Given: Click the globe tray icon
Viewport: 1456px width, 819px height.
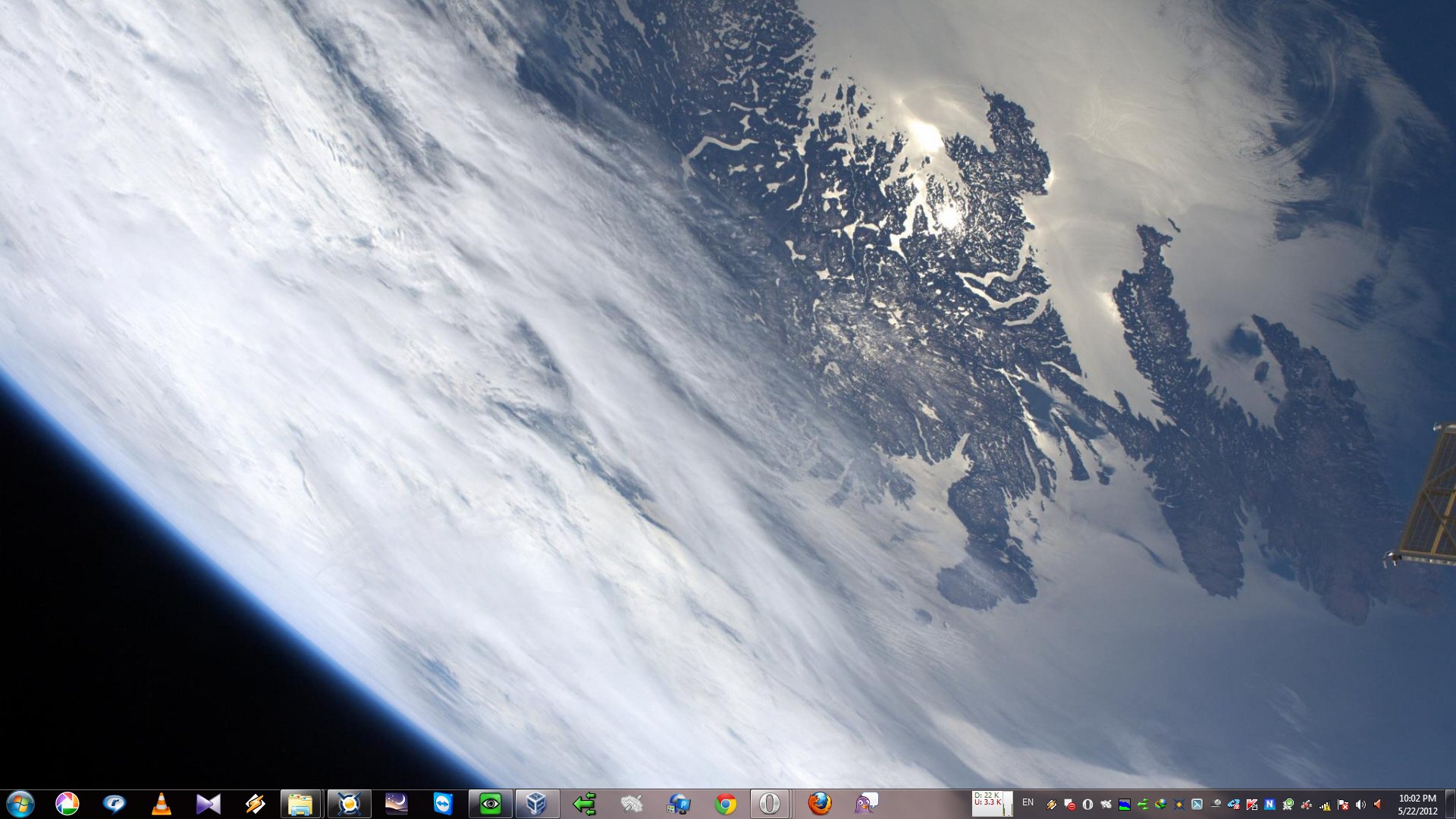Looking at the screenshot, I should [1160, 805].
